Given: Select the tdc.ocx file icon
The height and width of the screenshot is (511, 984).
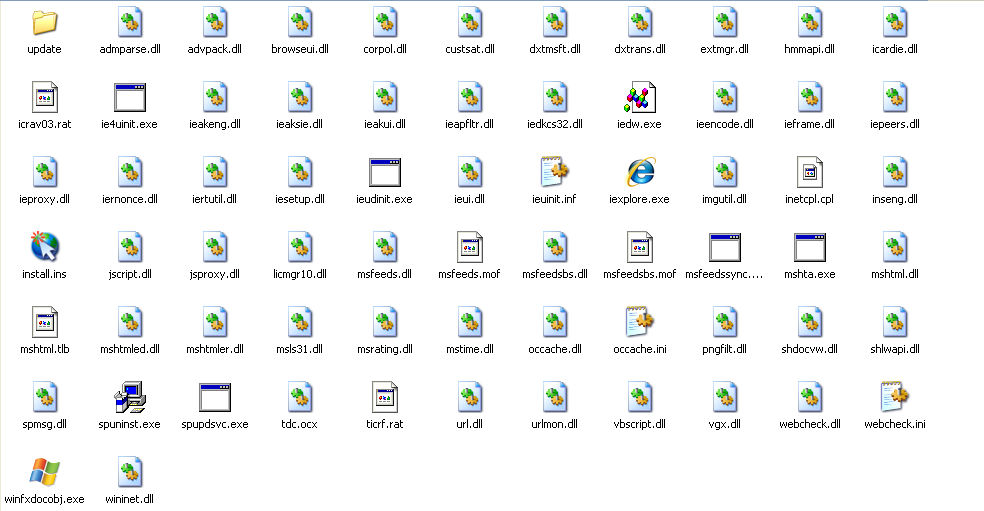Looking at the screenshot, I should pyautogui.click(x=300, y=397).
